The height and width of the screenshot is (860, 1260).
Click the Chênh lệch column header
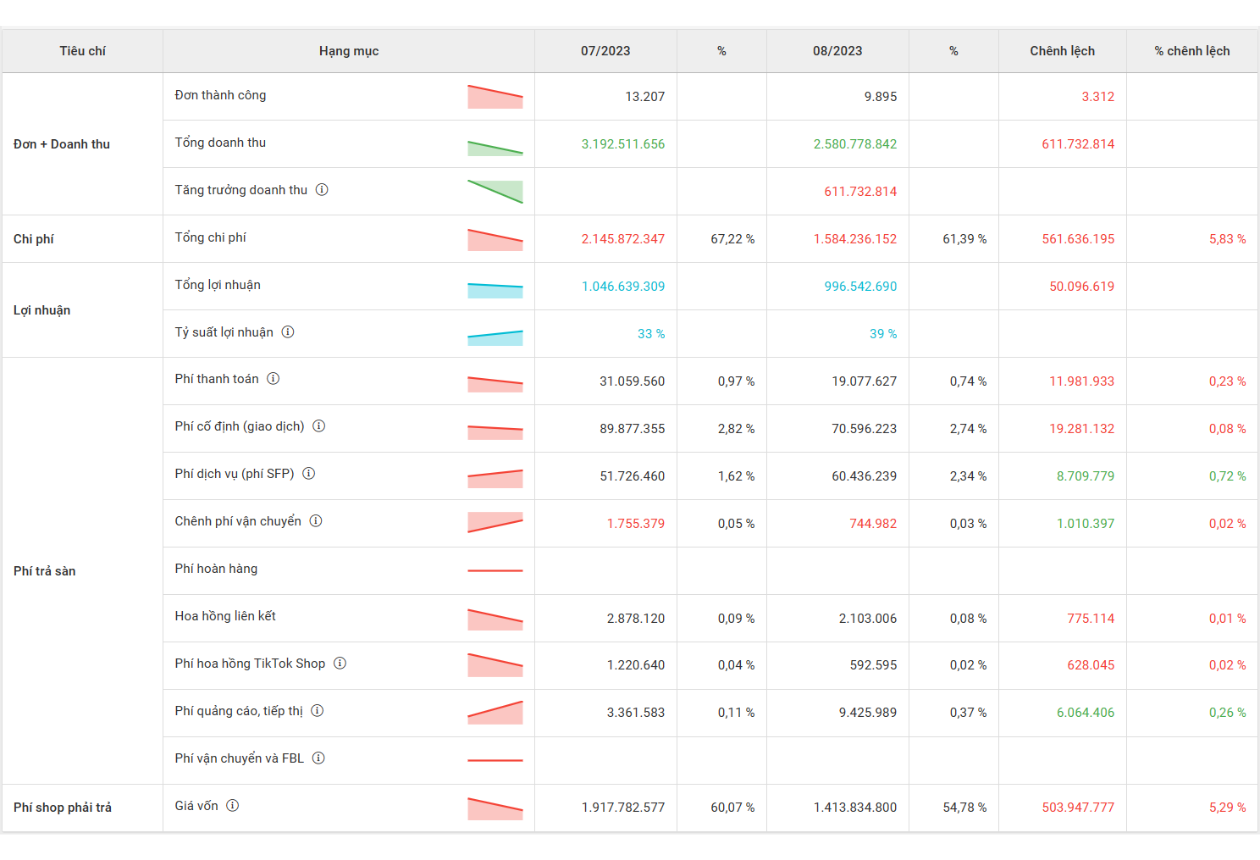coord(1062,51)
